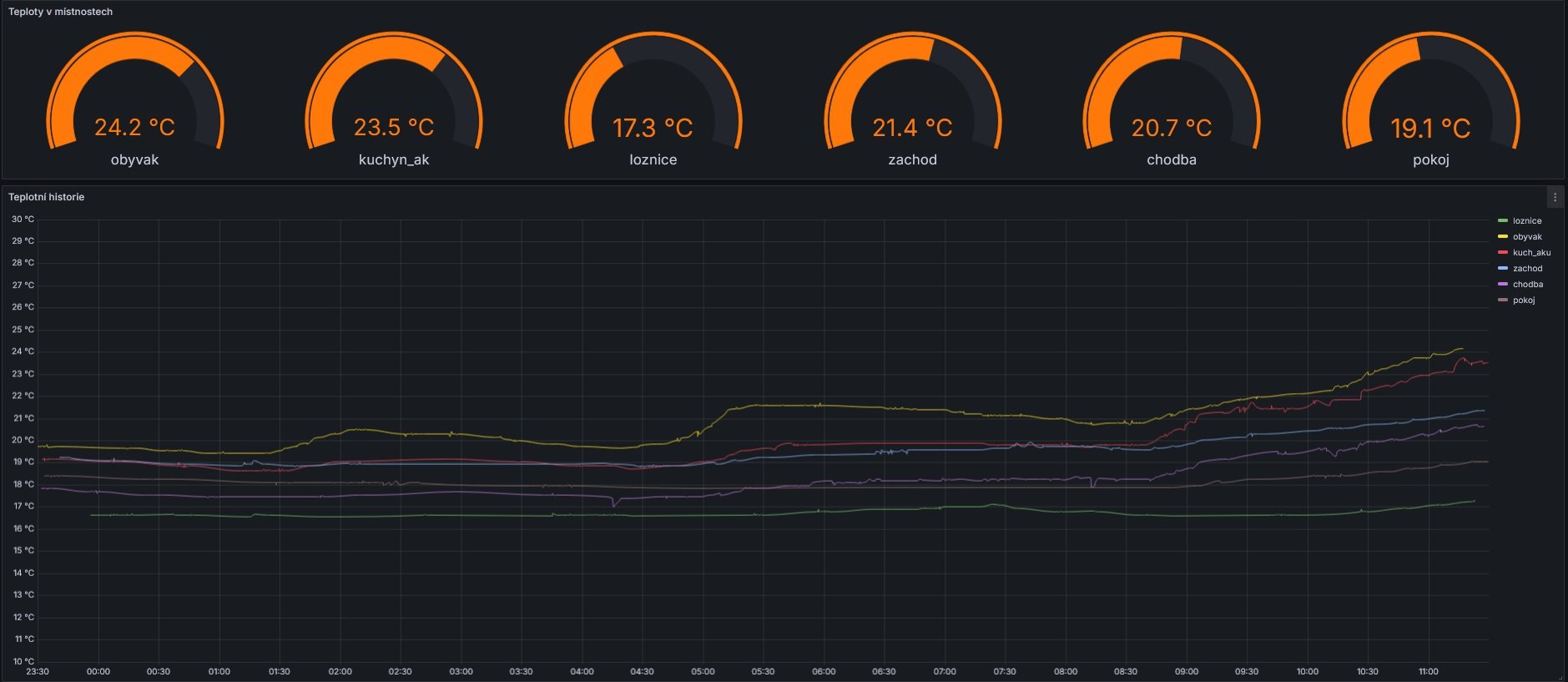The image size is (1568, 682).
Task: Click the blue zachod color swatch
Action: [1503, 269]
